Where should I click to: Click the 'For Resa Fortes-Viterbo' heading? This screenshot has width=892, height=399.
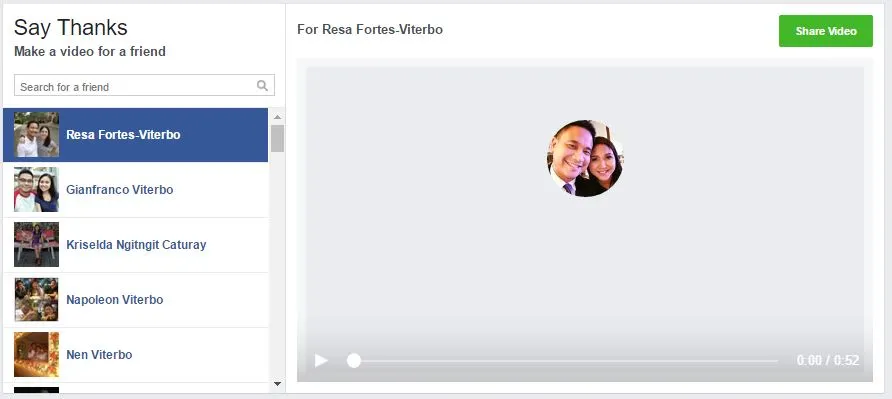pos(370,30)
